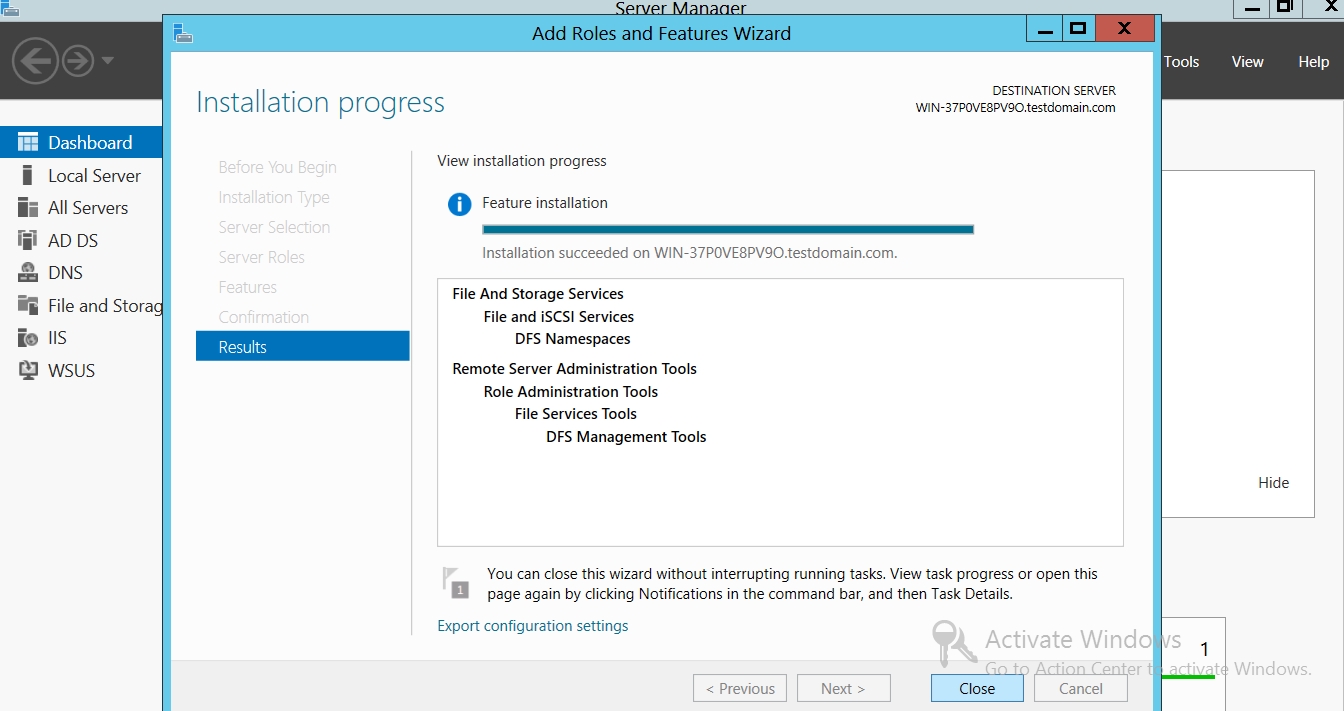The width and height of the screenshot is (1344, 711).
Task: Select the Results step in wizard
Action: (x=302, y=347)
